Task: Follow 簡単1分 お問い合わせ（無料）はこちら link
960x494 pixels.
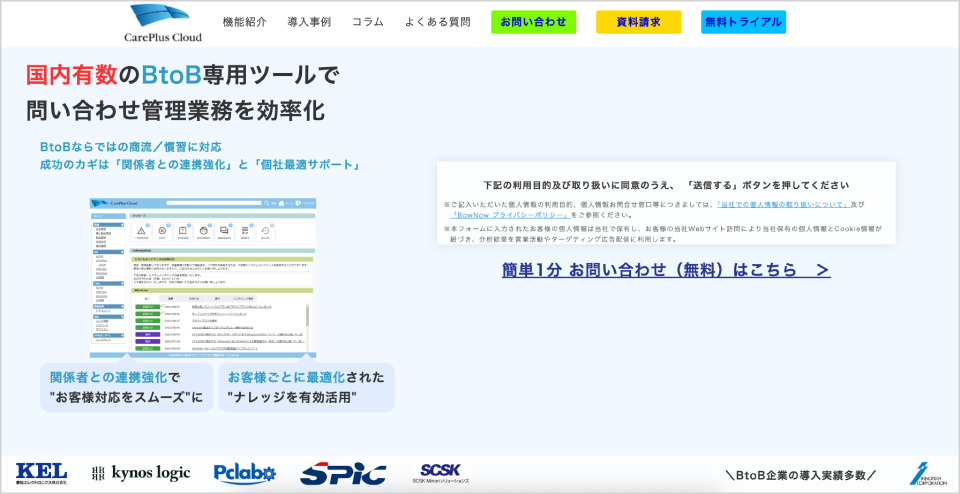Action: pyautogui.click(x=666, y=270)
